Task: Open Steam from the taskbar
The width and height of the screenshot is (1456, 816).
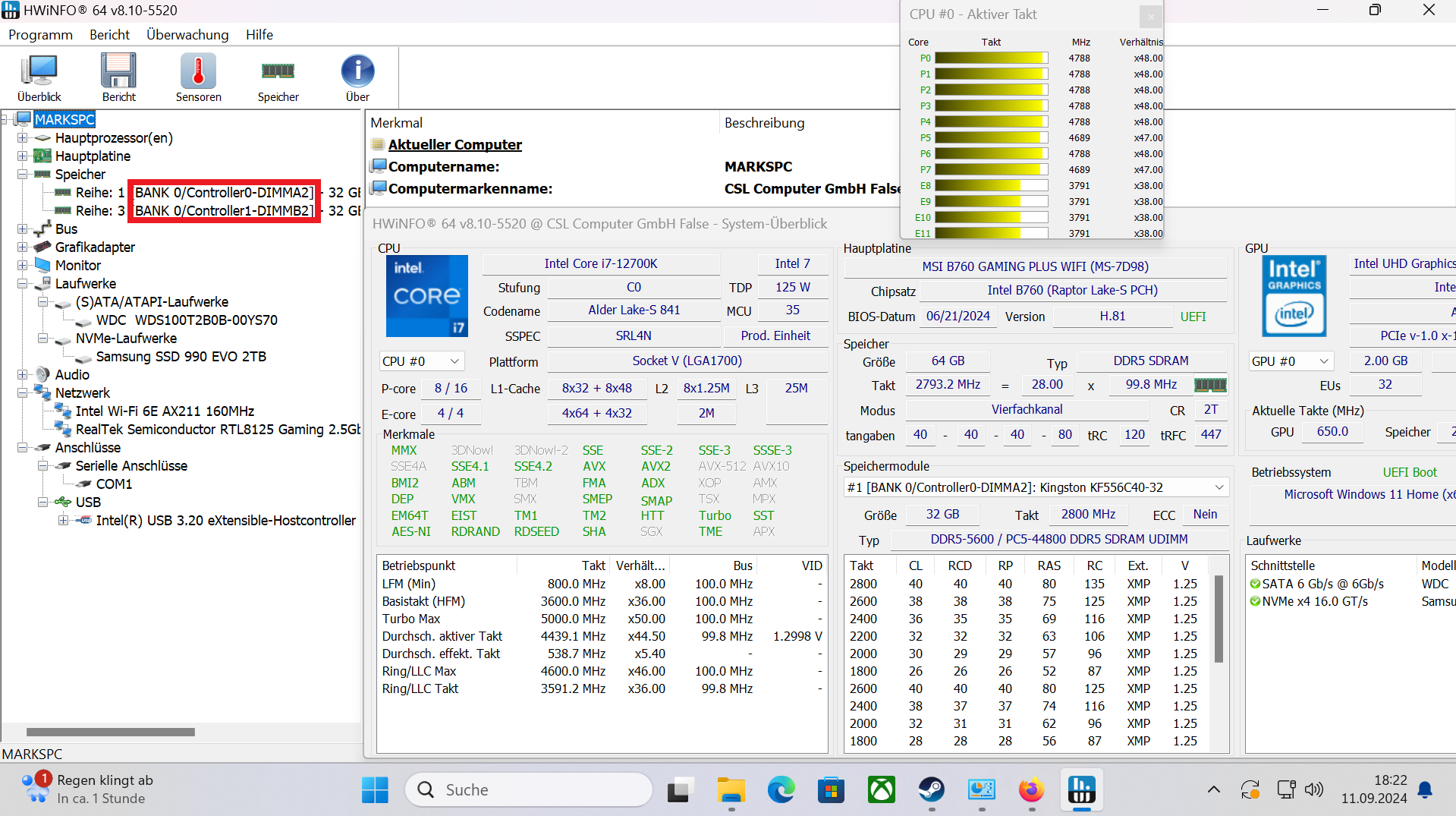Action: 931,790
